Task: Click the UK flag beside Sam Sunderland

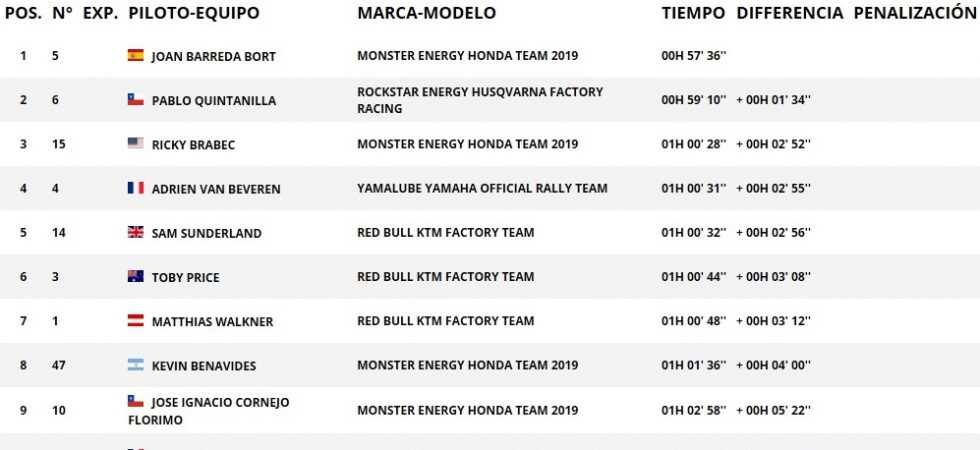Action: (135, 233)
